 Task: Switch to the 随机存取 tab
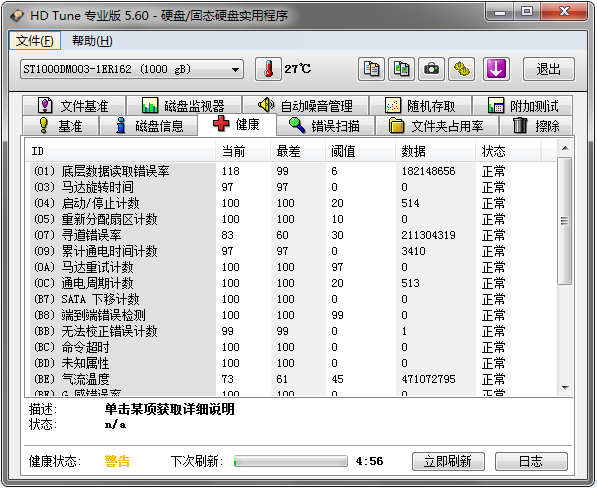(421, 105)
